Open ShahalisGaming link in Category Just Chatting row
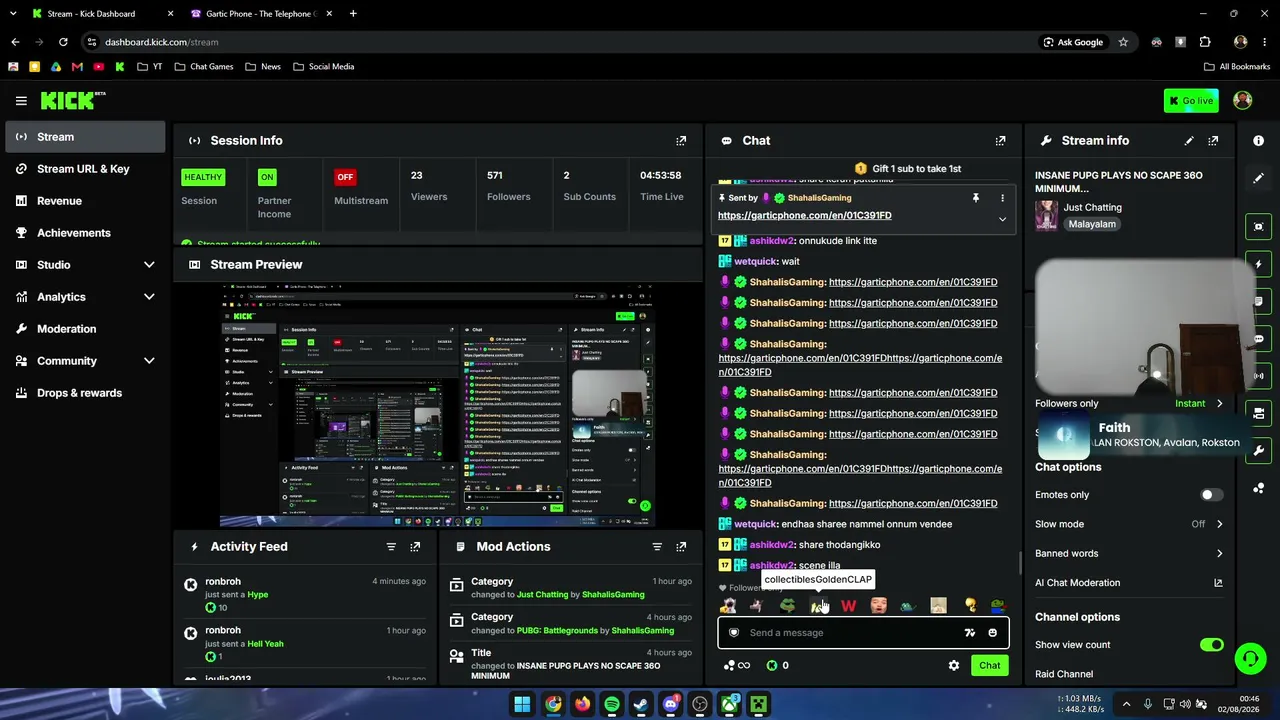1280x720 pixels. point(613,595)
